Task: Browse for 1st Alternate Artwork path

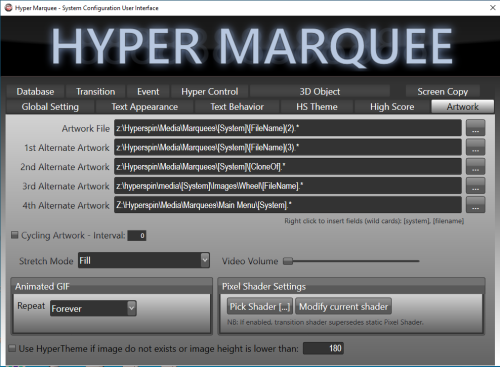Action: pos(475,147)
